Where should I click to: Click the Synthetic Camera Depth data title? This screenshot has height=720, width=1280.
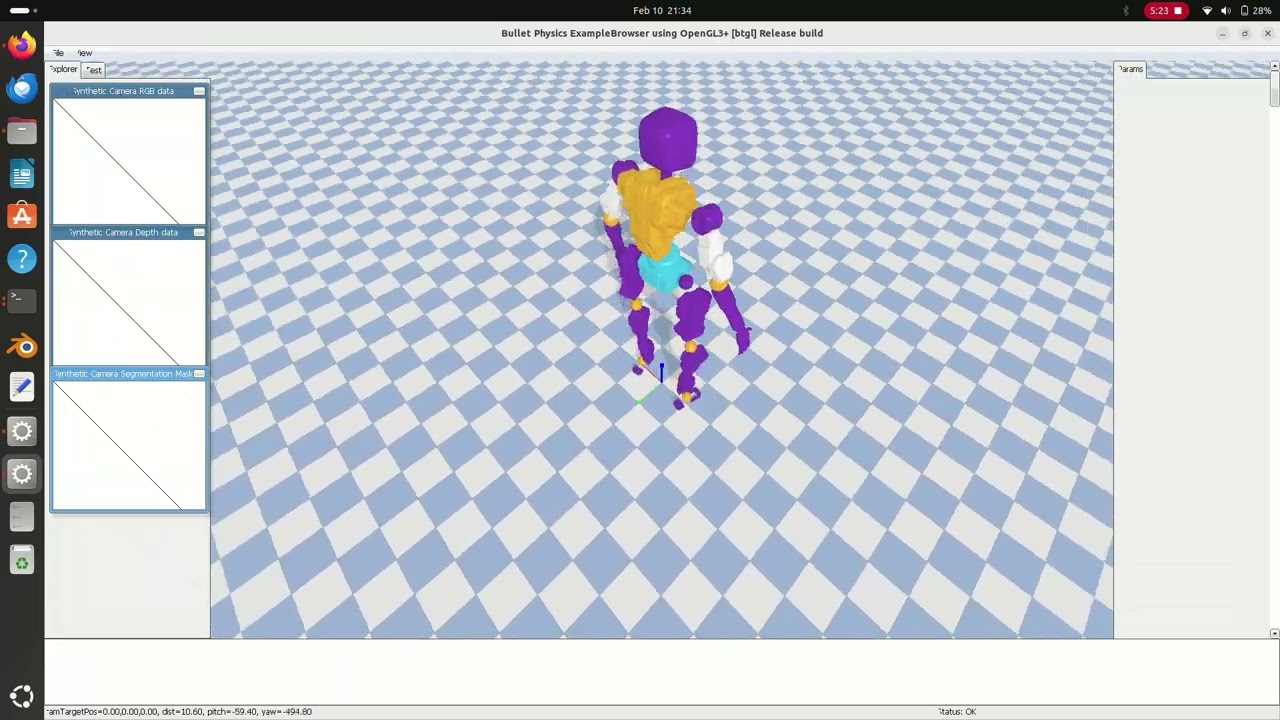click(123, 232)
